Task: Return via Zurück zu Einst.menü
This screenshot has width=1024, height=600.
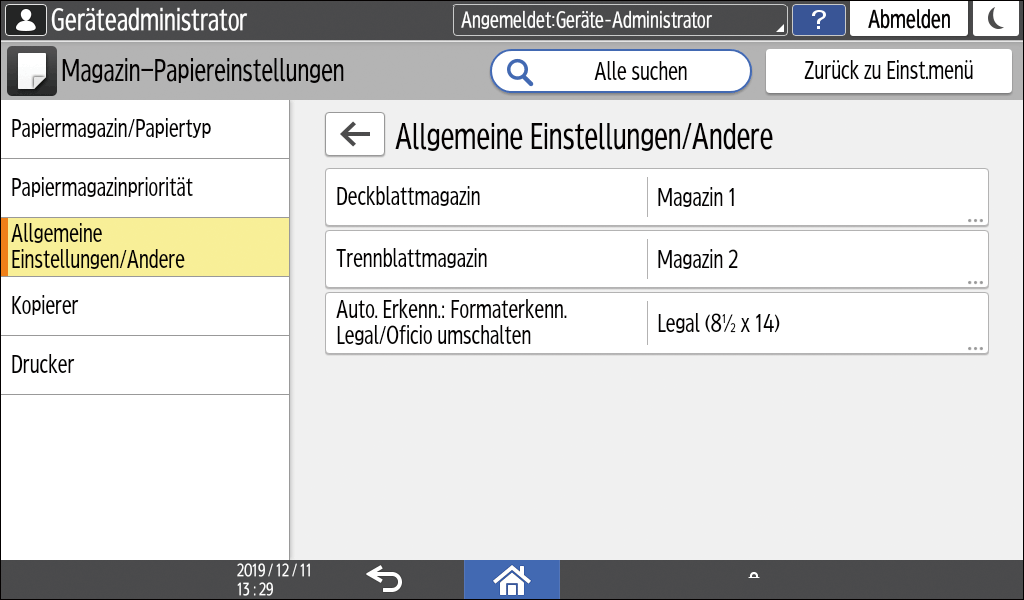Action: (x=887, y=71)
